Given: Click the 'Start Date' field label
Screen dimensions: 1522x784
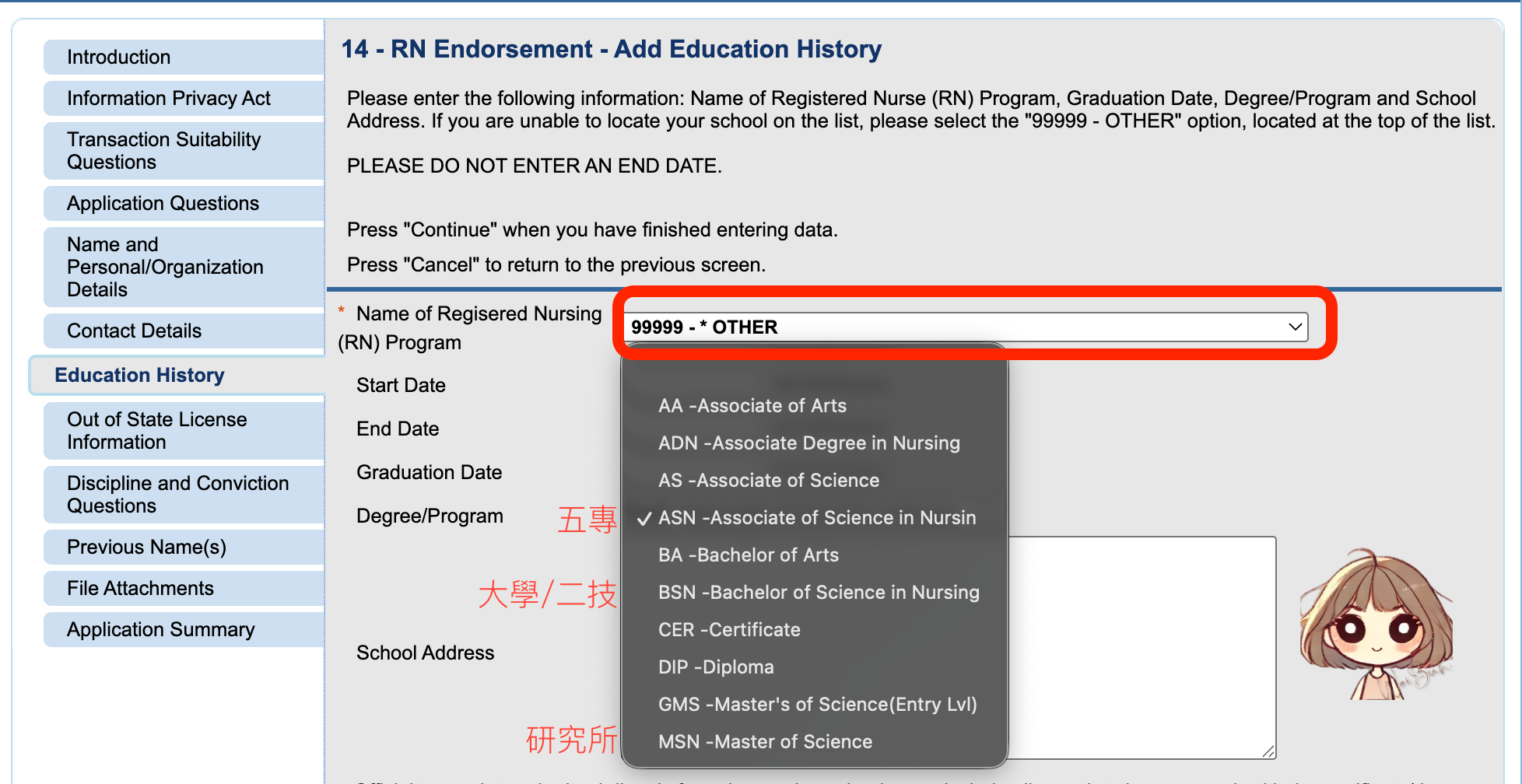Looking at the screenshot, I should pos(401,385).
